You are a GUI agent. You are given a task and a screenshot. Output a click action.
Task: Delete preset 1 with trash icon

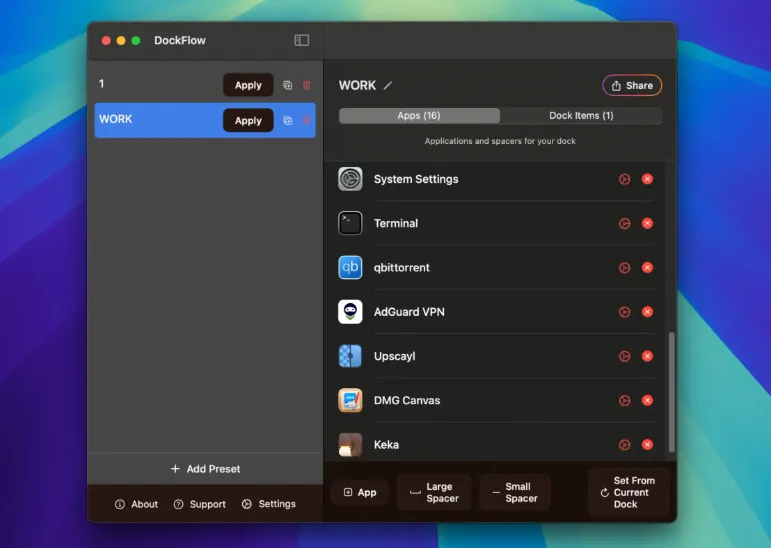(306, 85)
